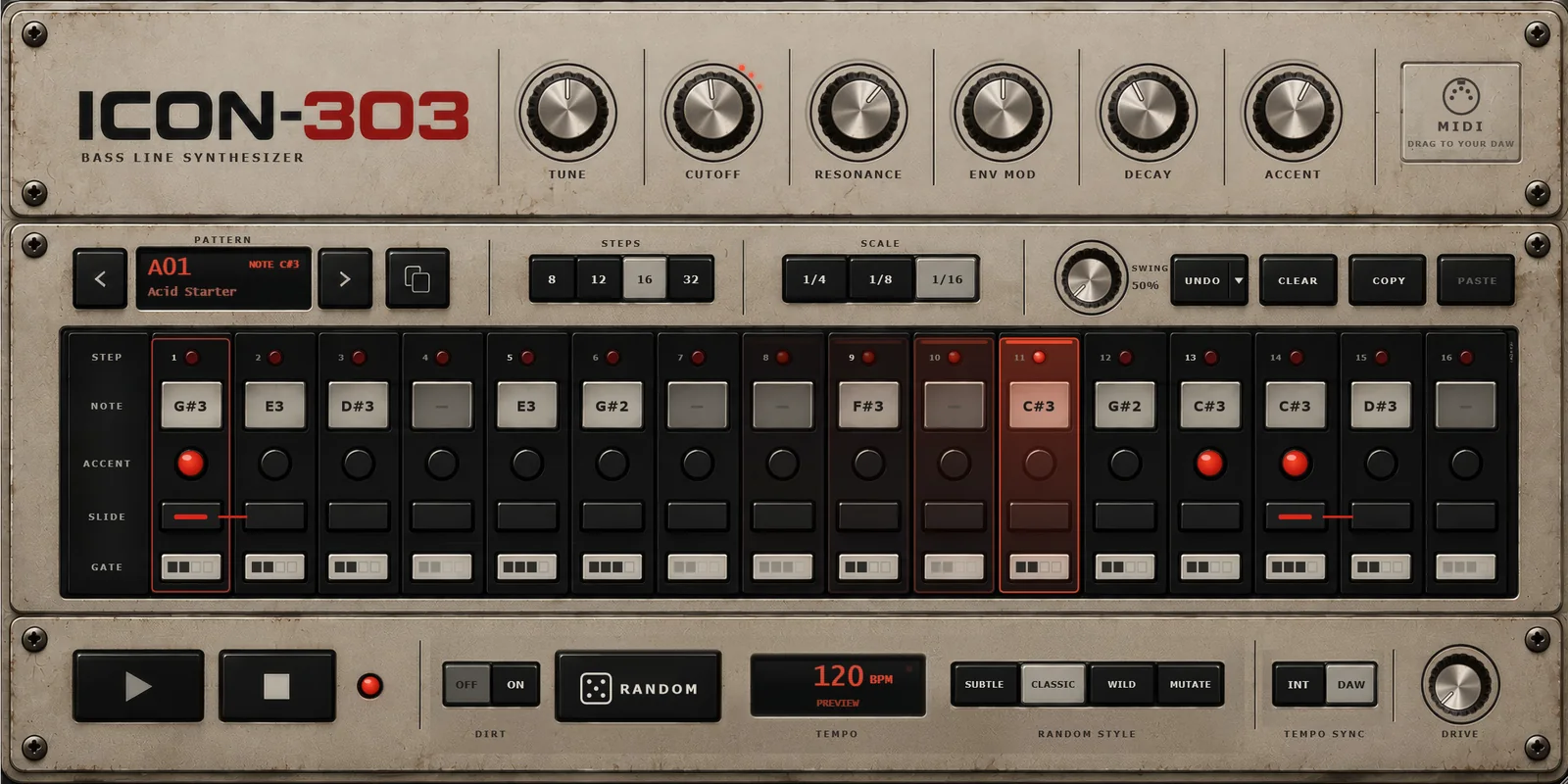The height and width of the screenshot is (784, 1568).
Task: Open the UNDO dropdown arrow
Action: [1239, 280]
